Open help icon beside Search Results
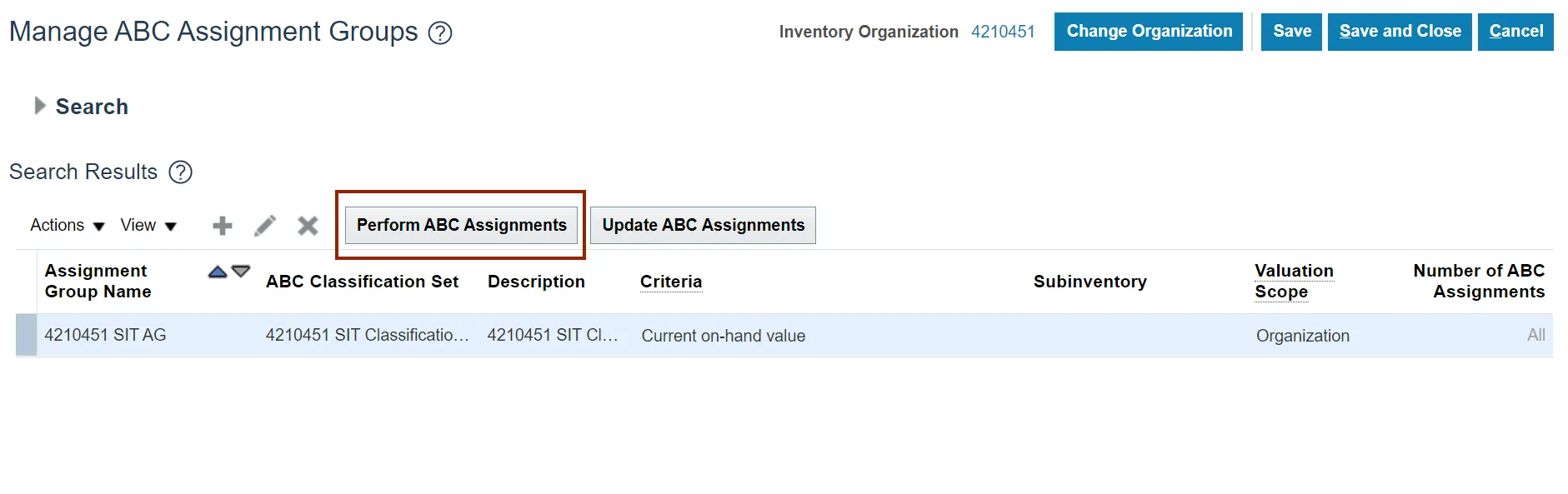 181,172
